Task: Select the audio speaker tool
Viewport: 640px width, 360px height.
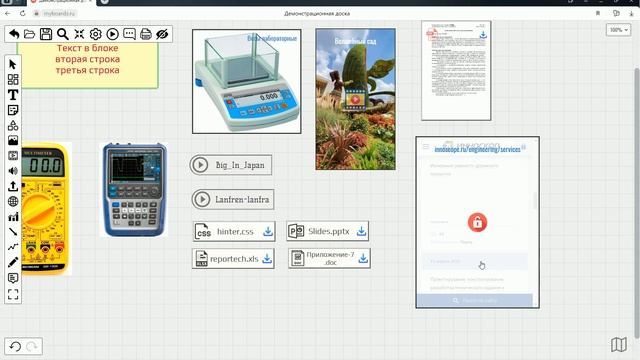Action: (13, 171)
